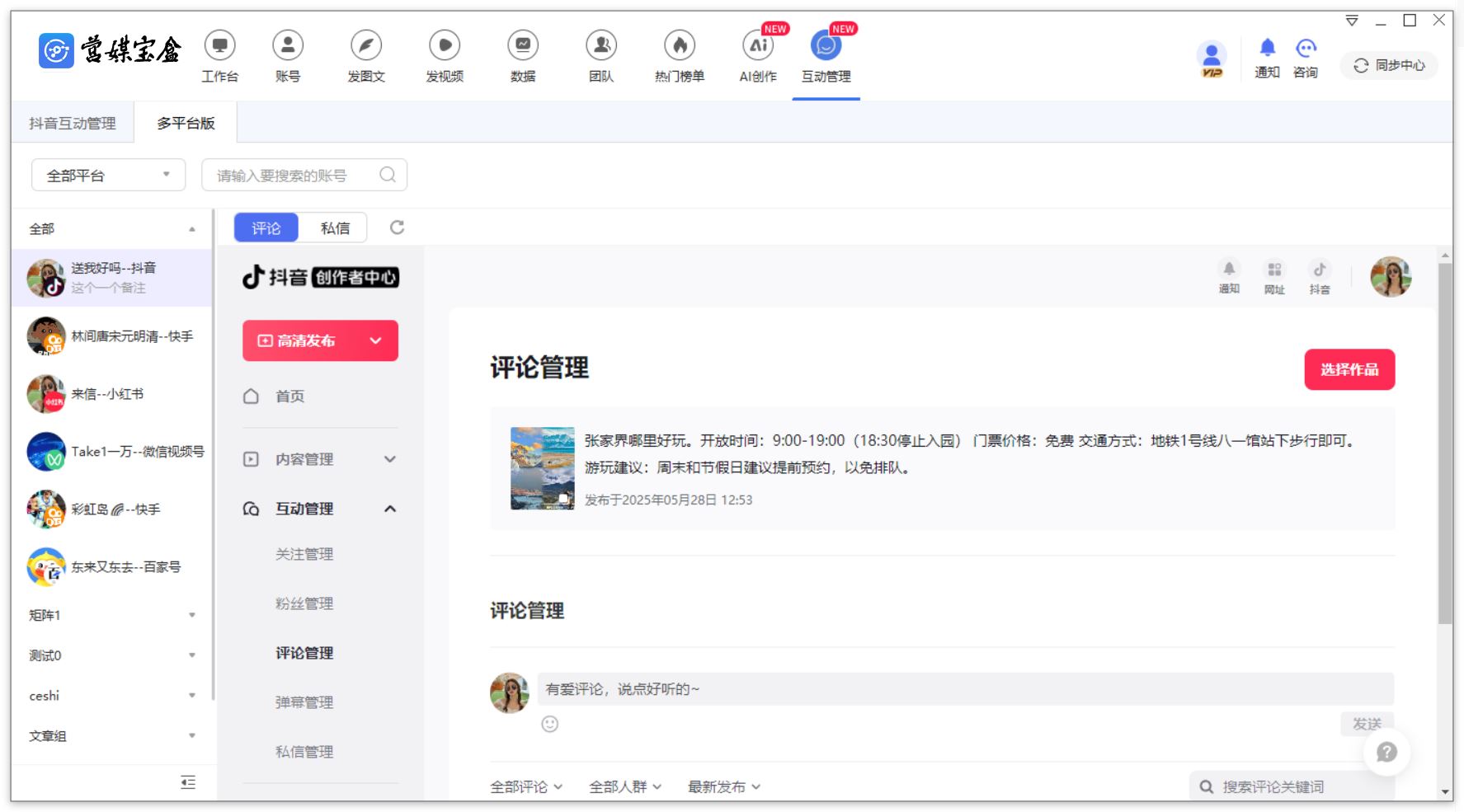
Task: Open the 全部评论 filter dropdown
Action: pos(526,786)
